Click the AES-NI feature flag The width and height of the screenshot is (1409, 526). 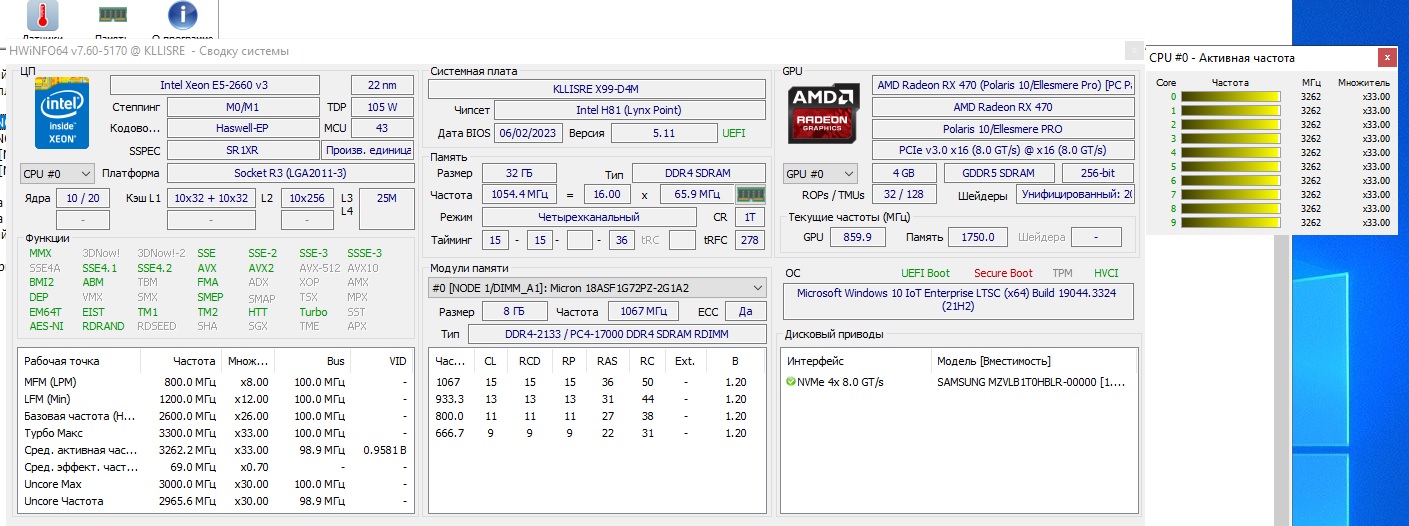click(47, 326)
